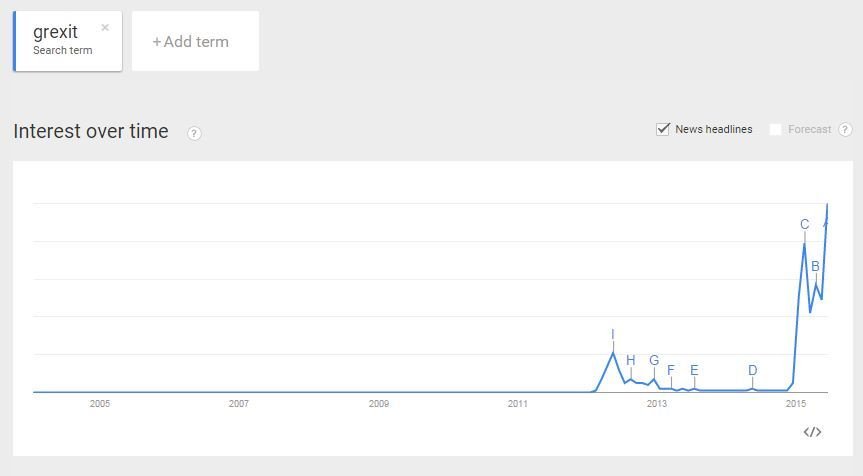The image size is (863, 476).
Task: Click the Add term box
Action: coord(195,41)
